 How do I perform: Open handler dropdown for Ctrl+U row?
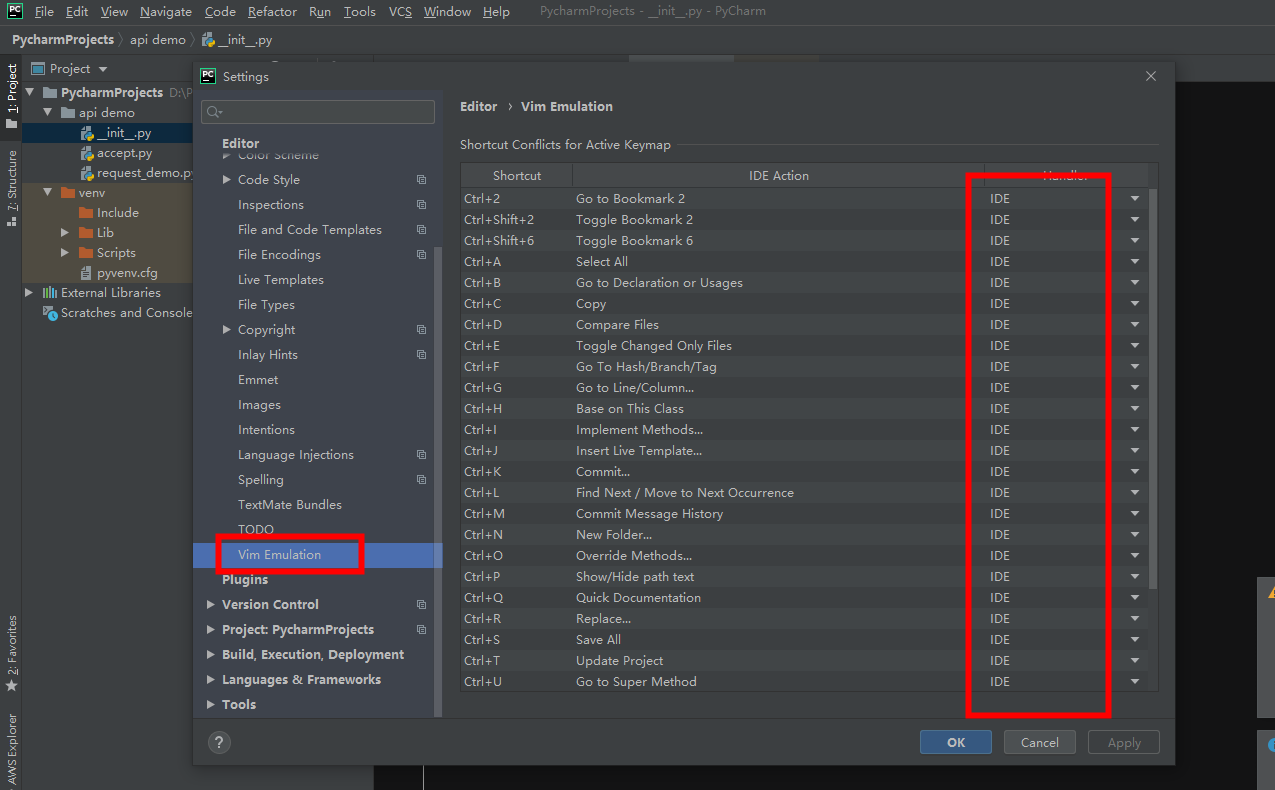pos(1135,682)
